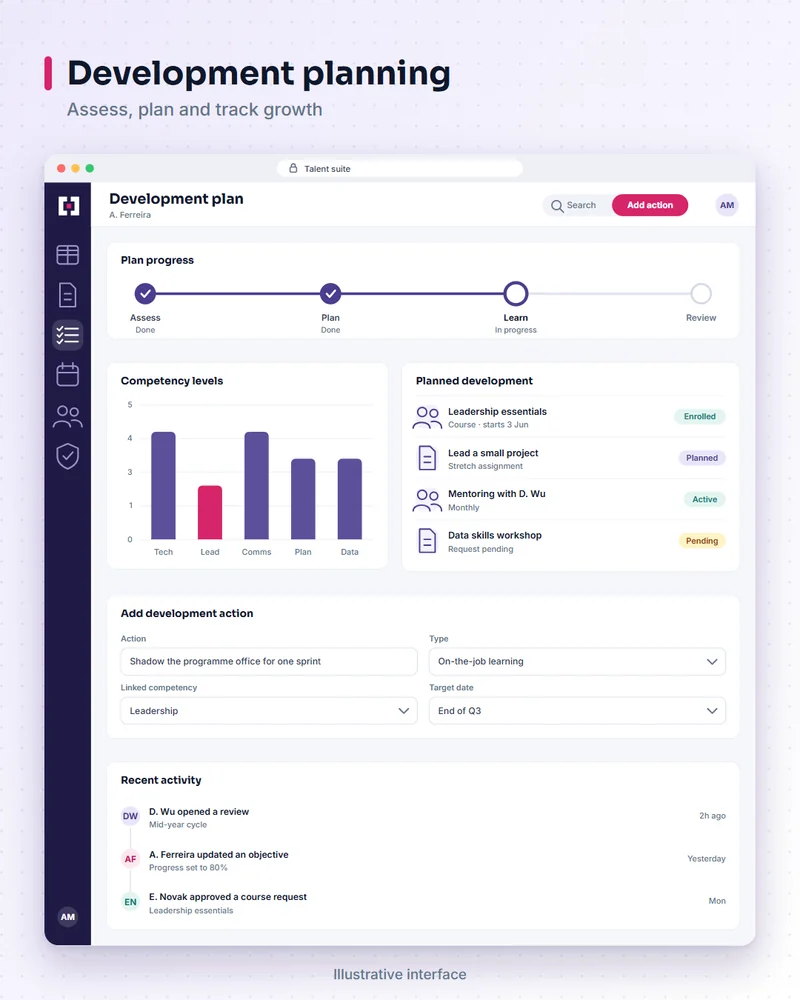The width and height of the screenshot is (800, 1000).
Task: Click the AM avatar at sidebar bottom
Action: coord(68,916)
